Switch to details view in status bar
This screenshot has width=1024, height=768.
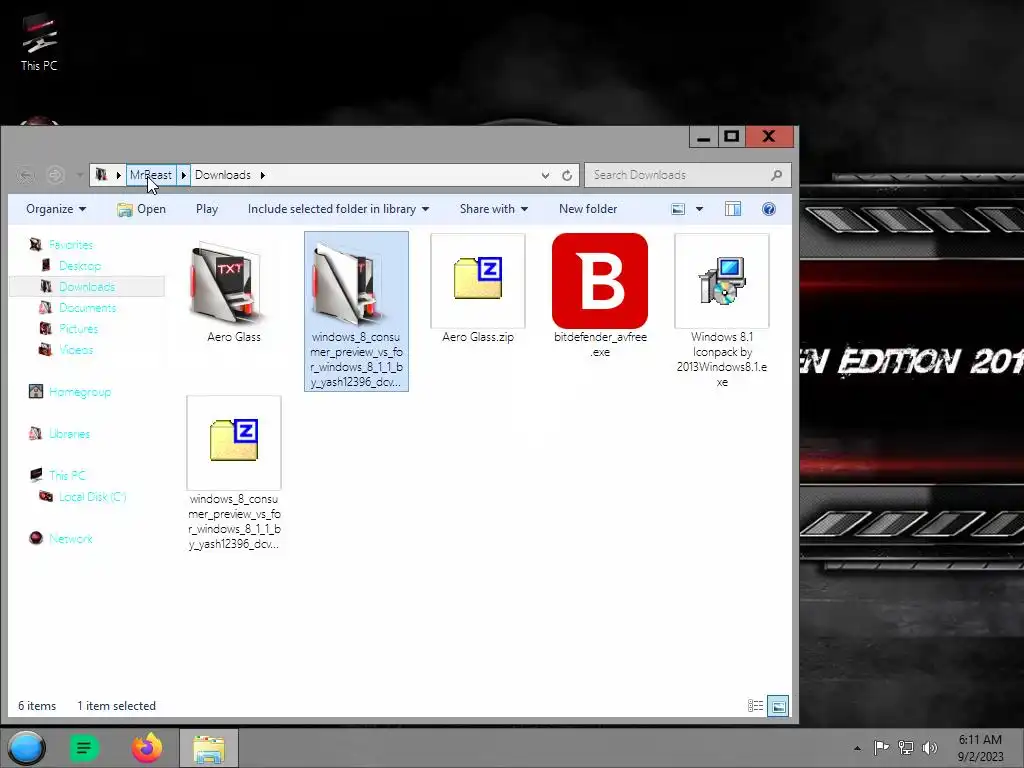756,706
